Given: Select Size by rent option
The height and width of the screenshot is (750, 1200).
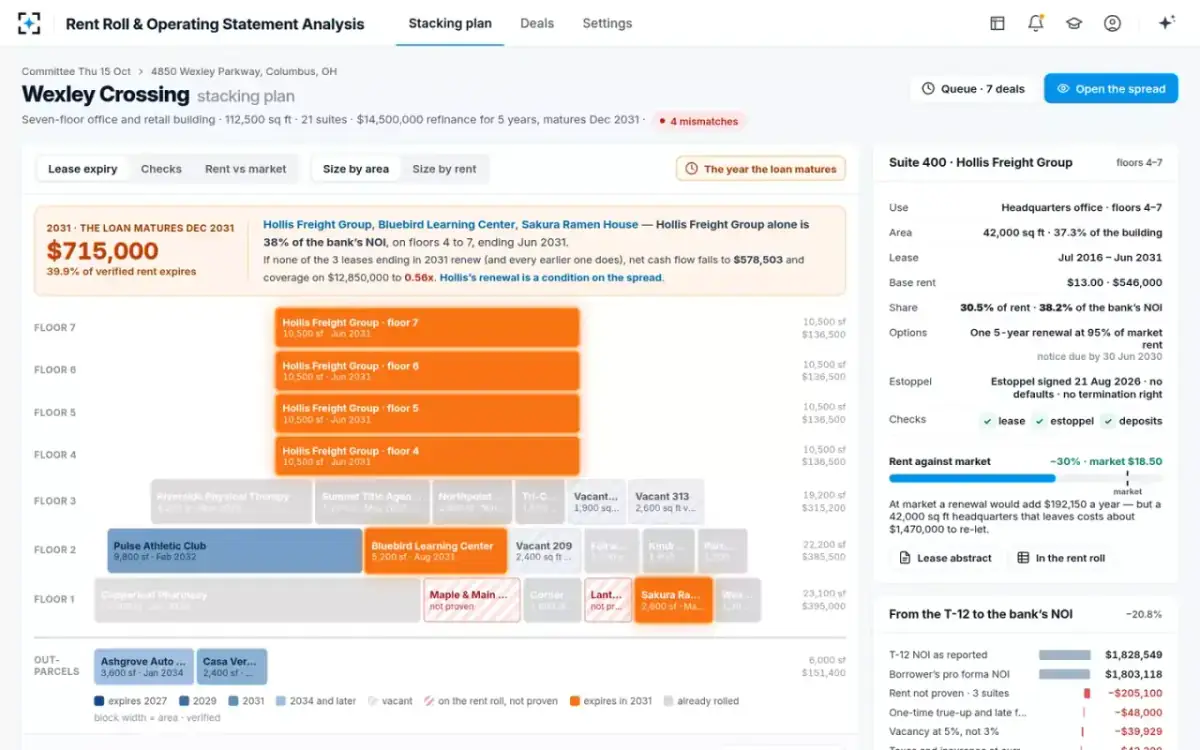Looking at the screenshot, I should coord(445,169).
